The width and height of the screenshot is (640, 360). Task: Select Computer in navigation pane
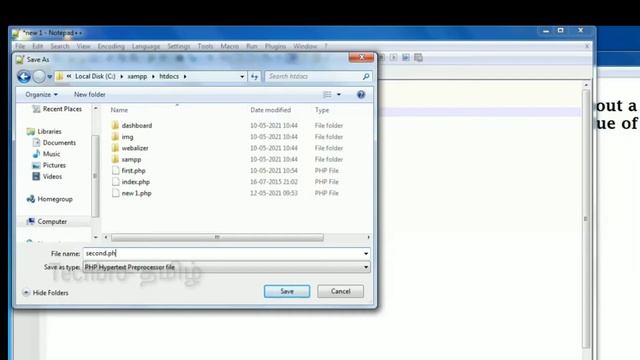[x=47, y=222]
